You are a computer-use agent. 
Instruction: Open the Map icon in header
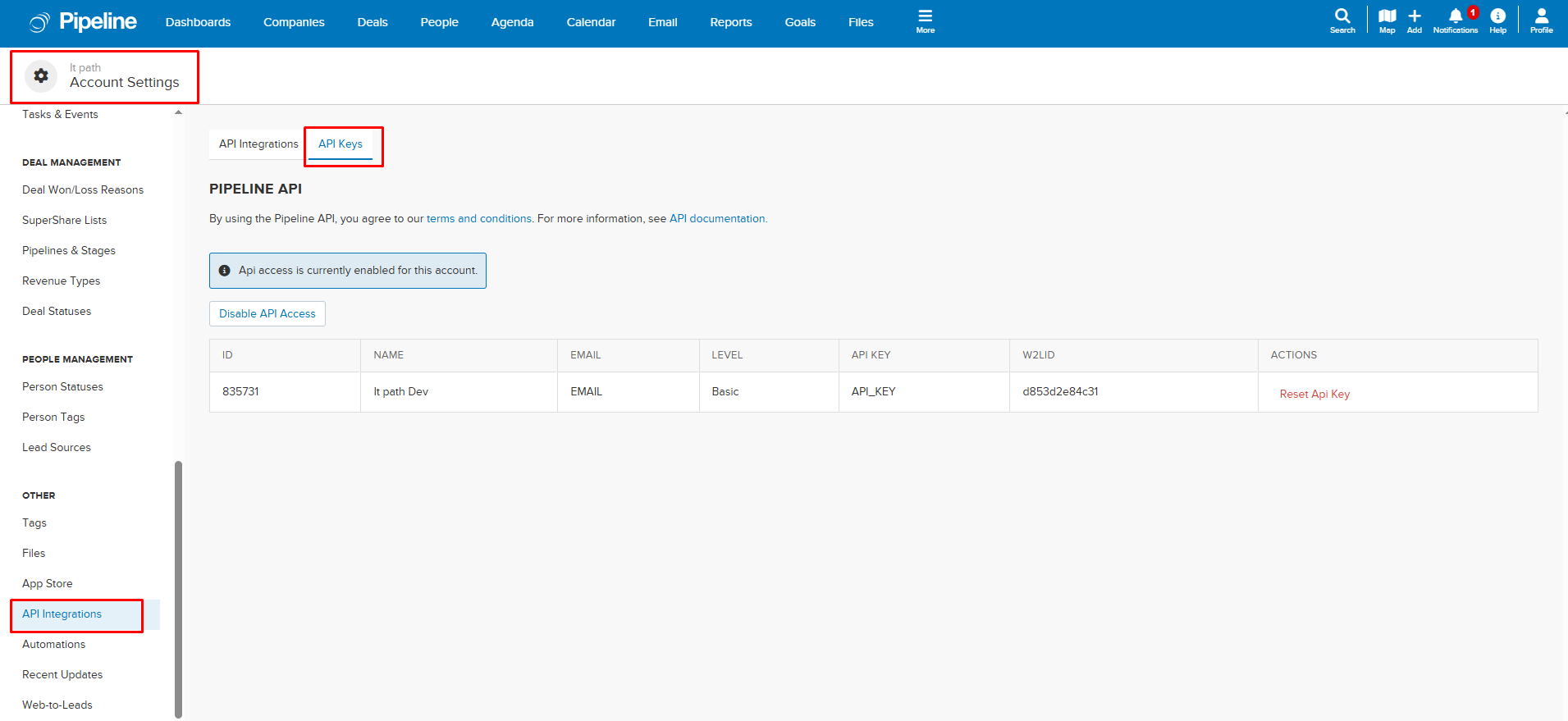point(1387,16)
